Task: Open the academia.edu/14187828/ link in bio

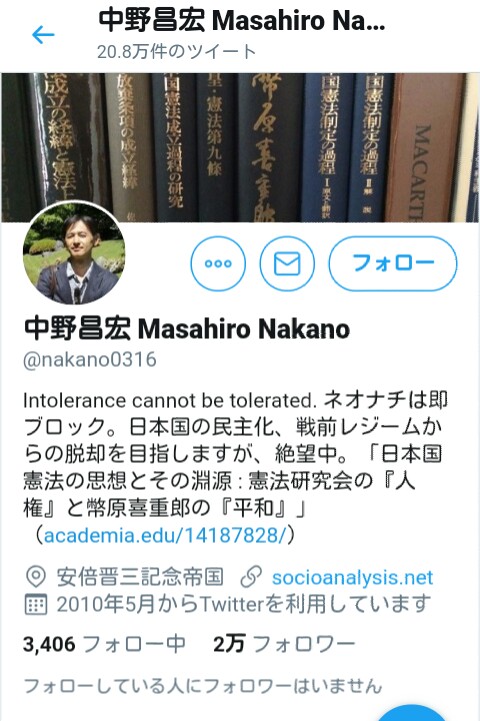Action: (x=165, y=535)
